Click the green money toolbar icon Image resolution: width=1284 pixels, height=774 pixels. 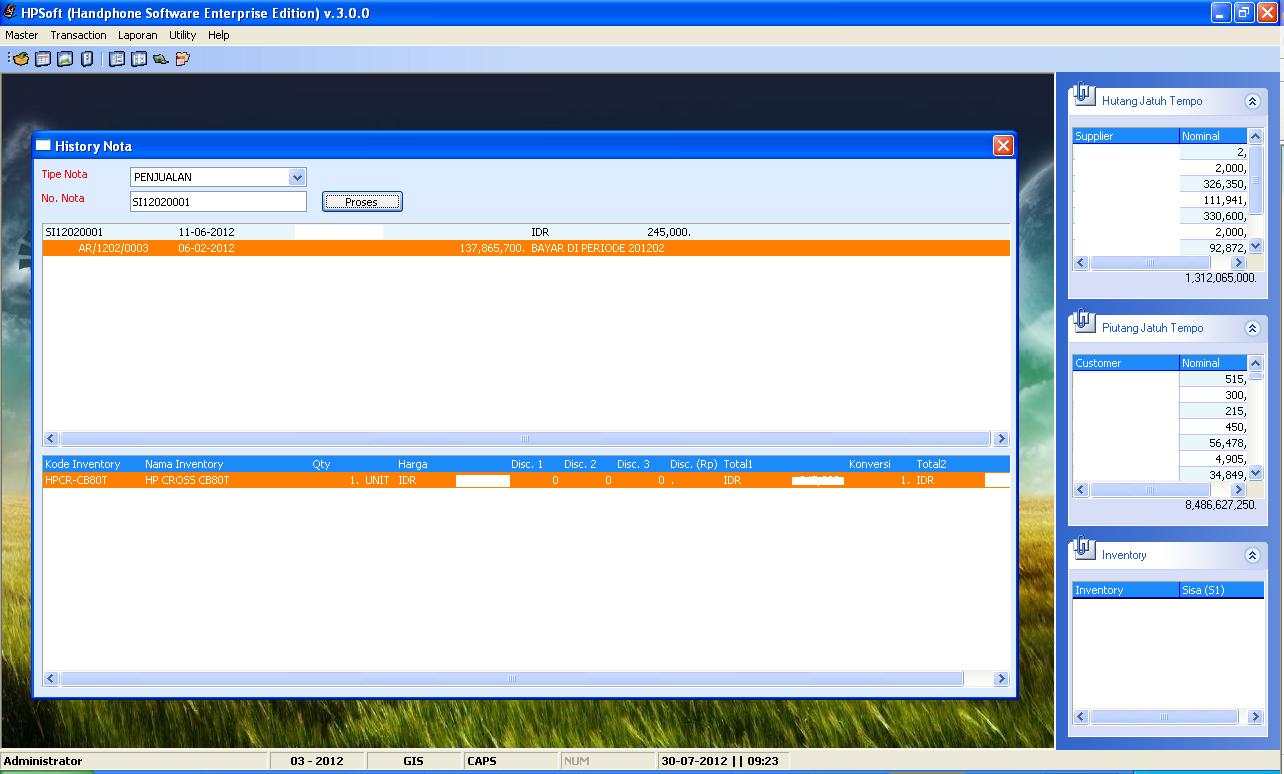[161, 59]
